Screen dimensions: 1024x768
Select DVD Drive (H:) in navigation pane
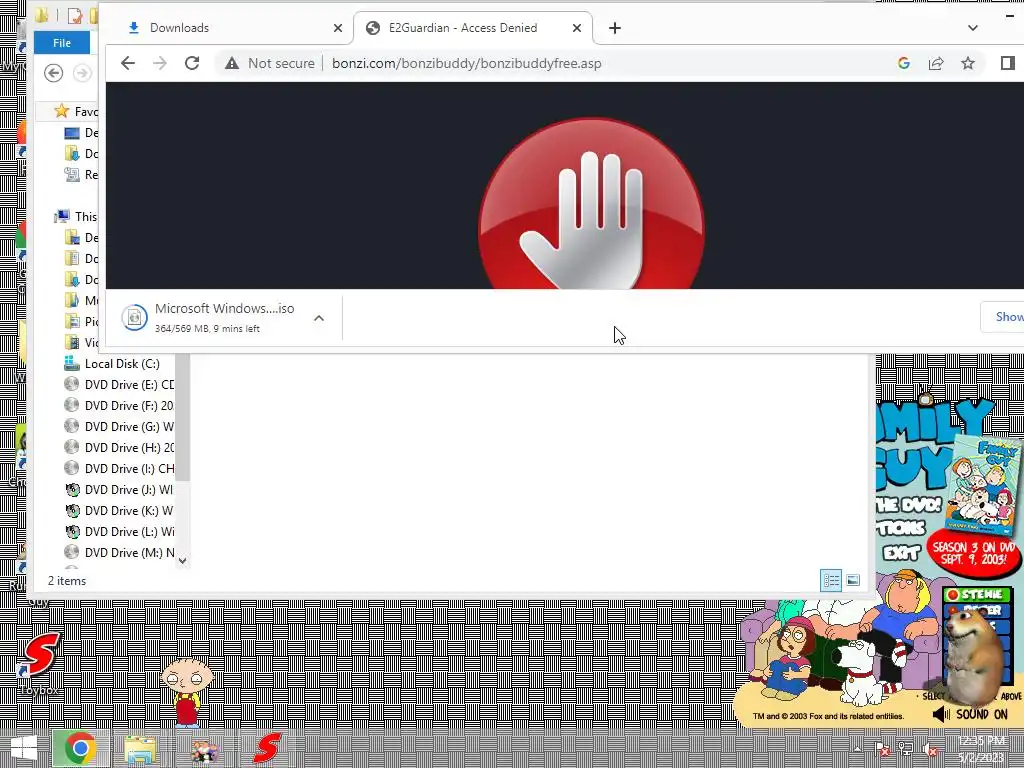(x=119, y=447)
